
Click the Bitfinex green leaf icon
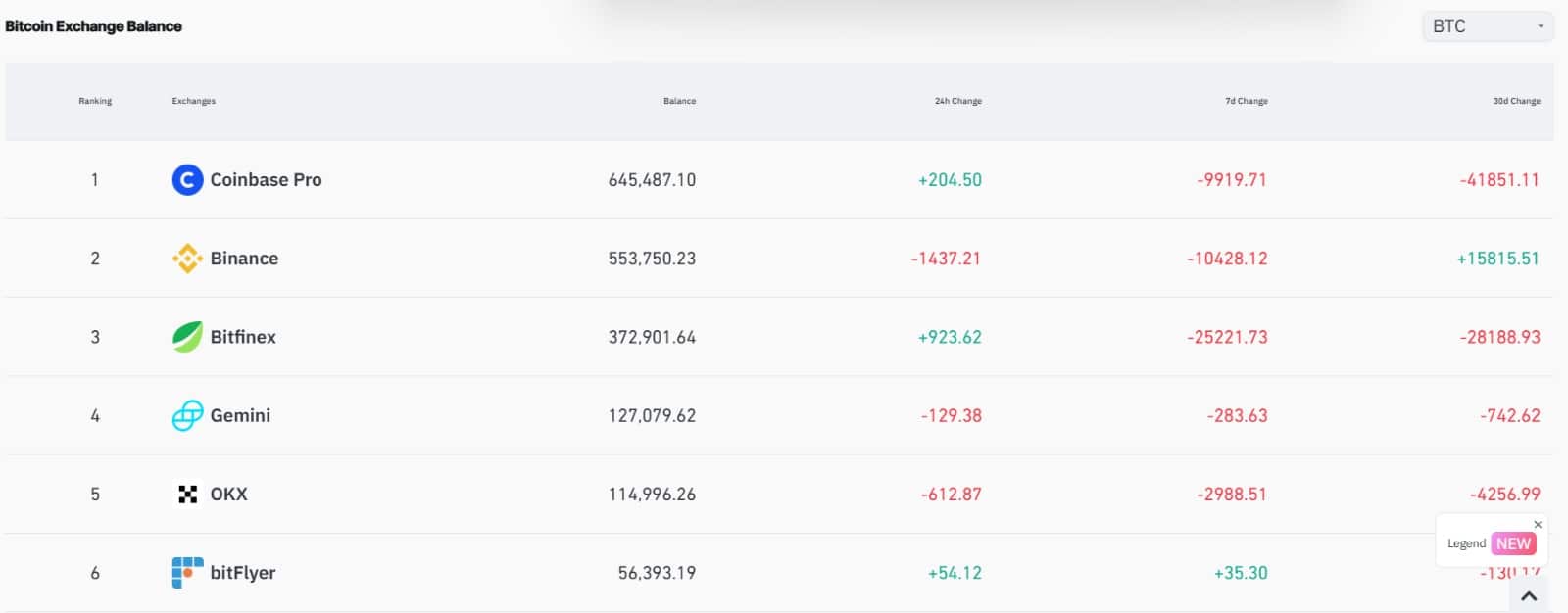(x=187, y=337)
